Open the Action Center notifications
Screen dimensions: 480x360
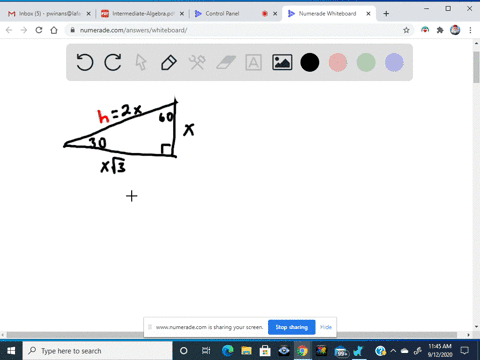465,351
